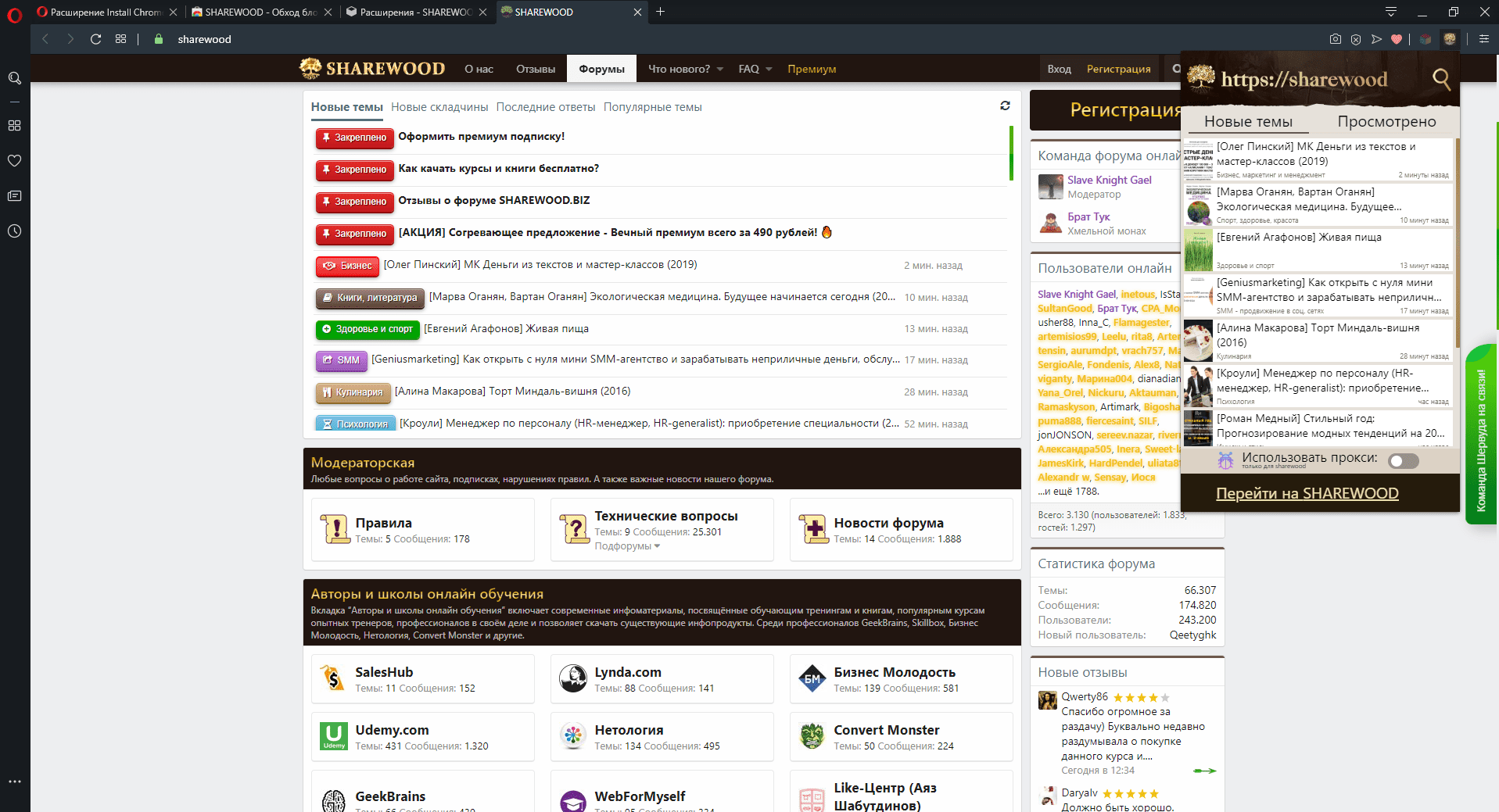The height and width of the screenshot is (812, 1499).
Task: Click the Opera snapshot camera icon
Action: click(x=1335, y=39)
